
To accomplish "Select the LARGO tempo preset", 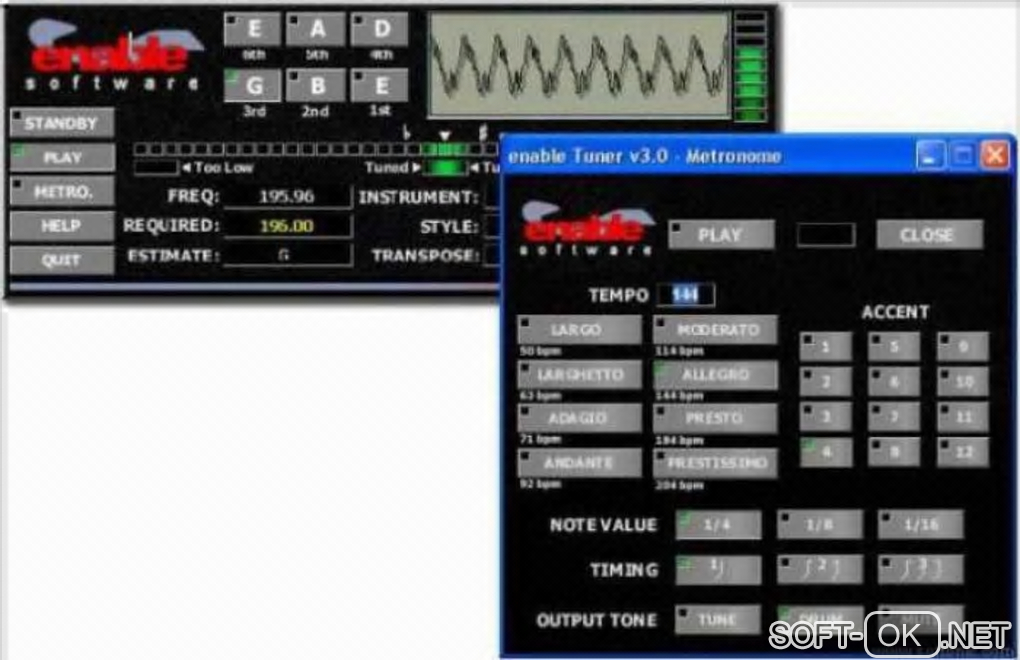I will tap(579, 330).
